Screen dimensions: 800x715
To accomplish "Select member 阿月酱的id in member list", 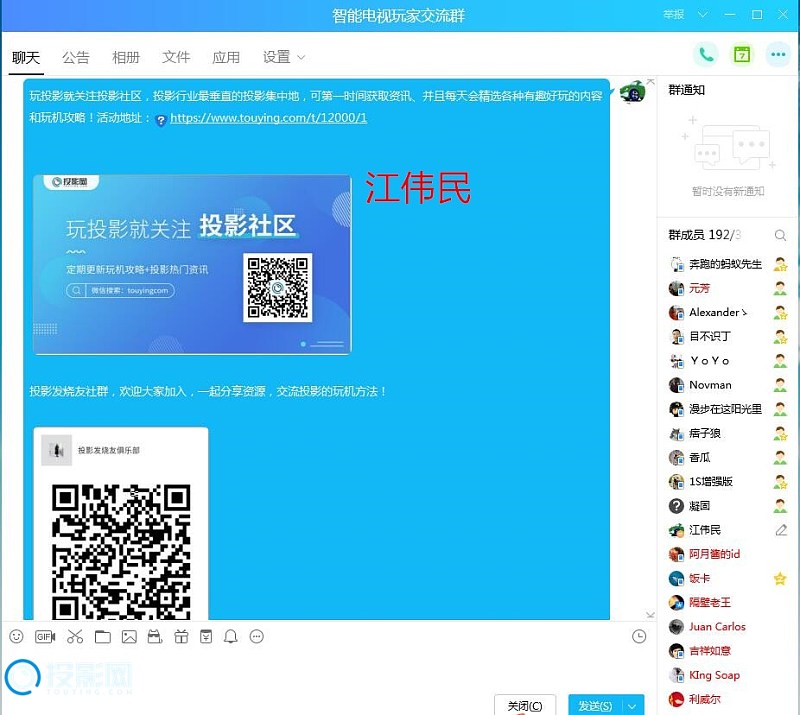I will click(728, 554).
